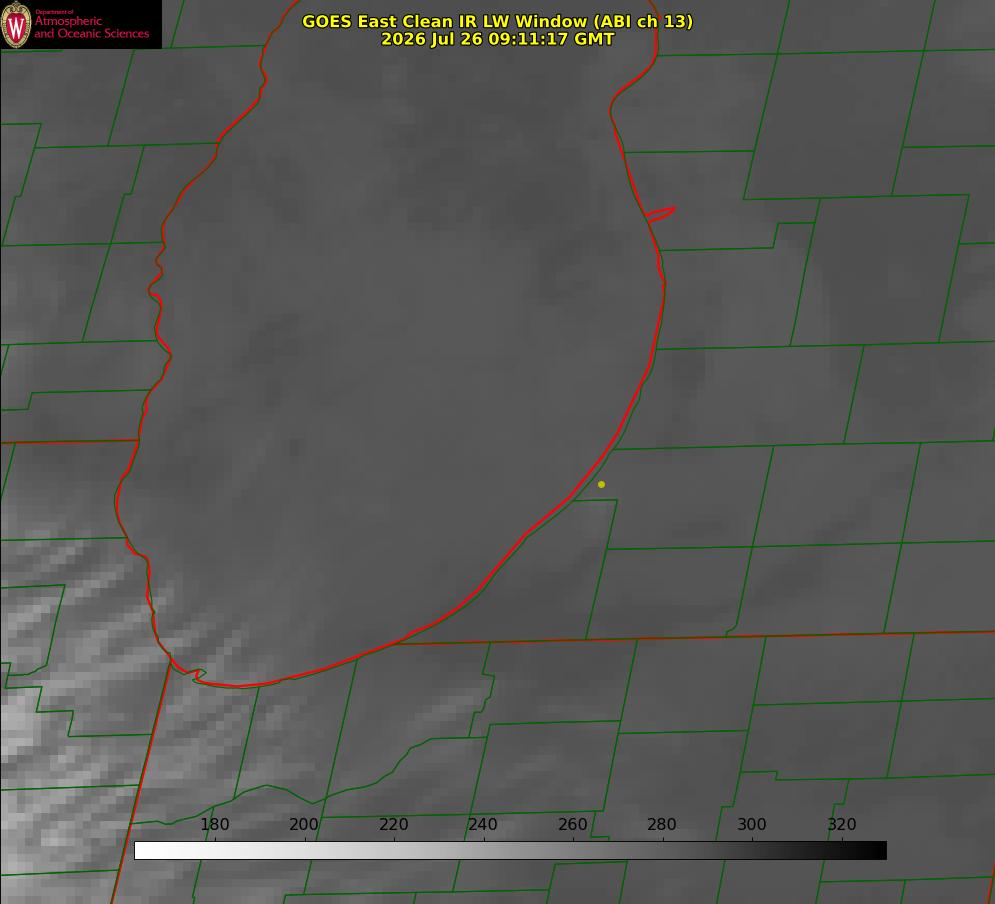Screen dimensions: 995x904
Task: Click the Atmospheric and Oceanic Sciences text
Action: tap(91, 27)
